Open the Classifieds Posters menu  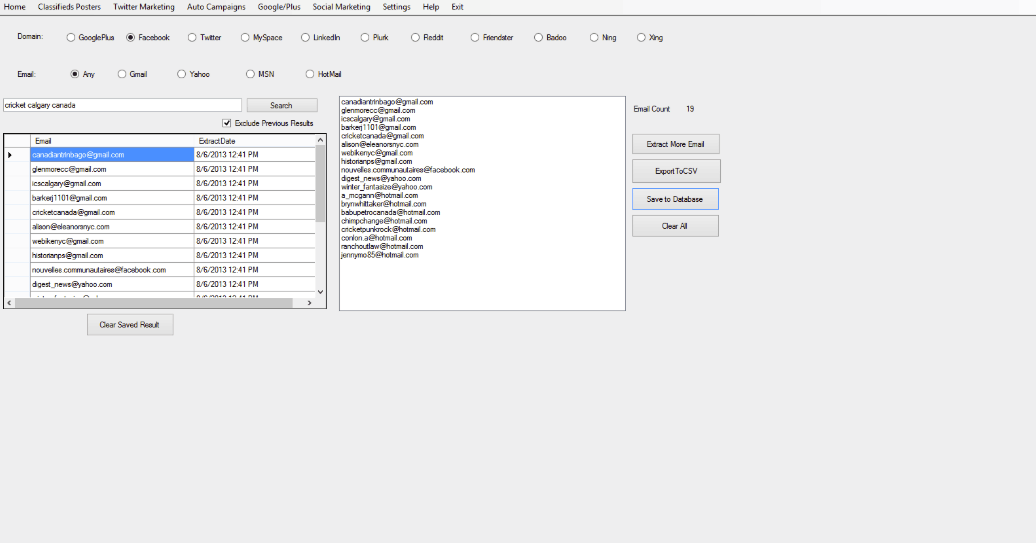(x=69, y=7)
